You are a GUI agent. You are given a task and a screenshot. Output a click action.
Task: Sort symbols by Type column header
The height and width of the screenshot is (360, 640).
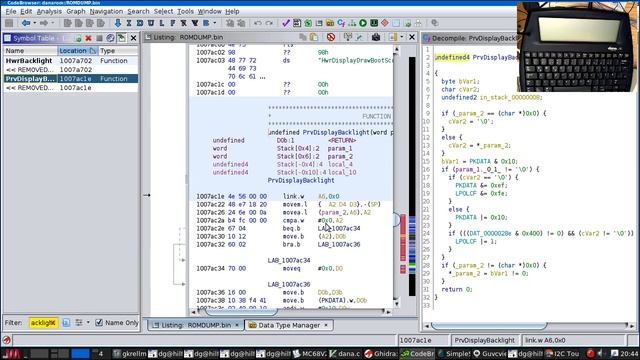click(x=118, y=51)
